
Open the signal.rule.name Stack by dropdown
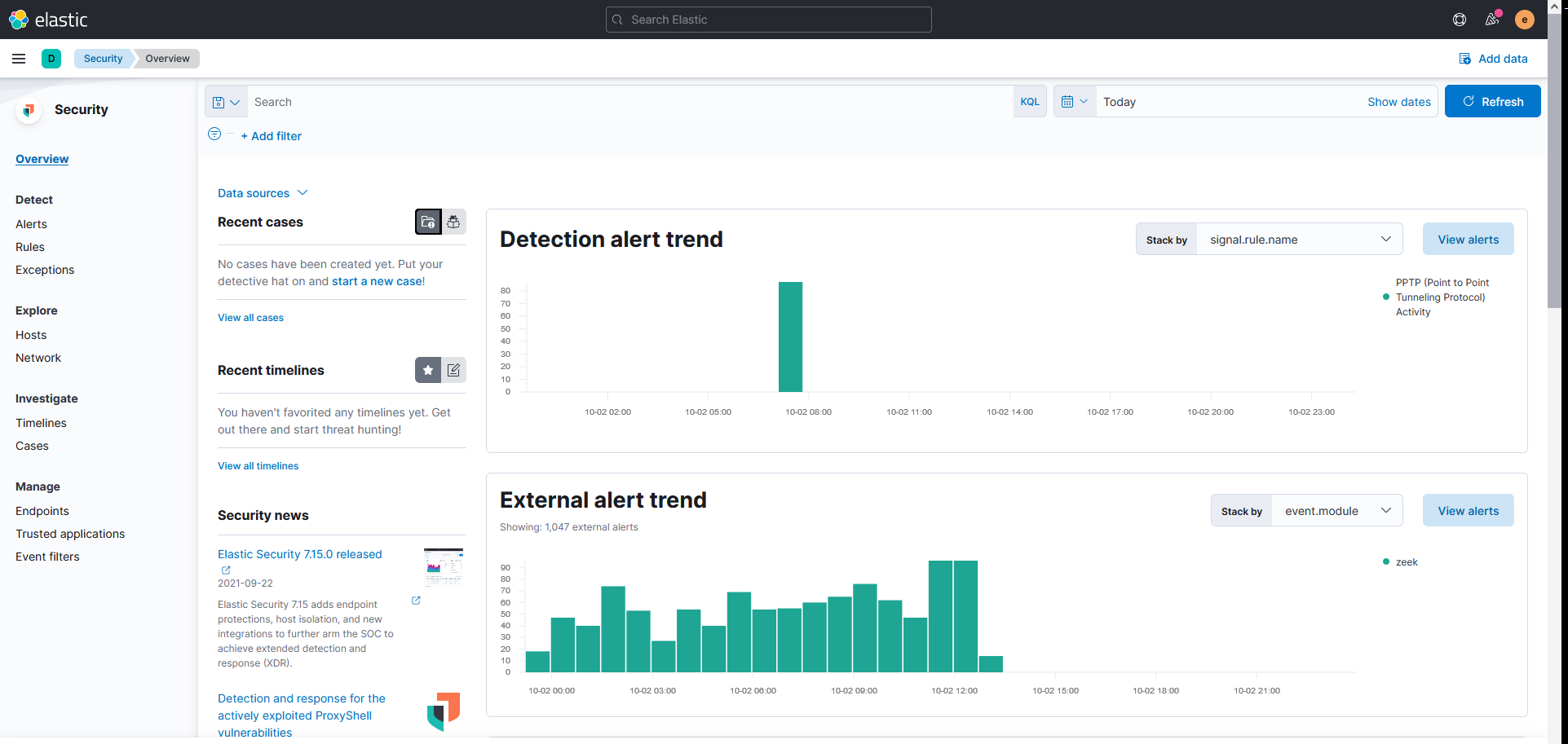tap(1299, 239)
